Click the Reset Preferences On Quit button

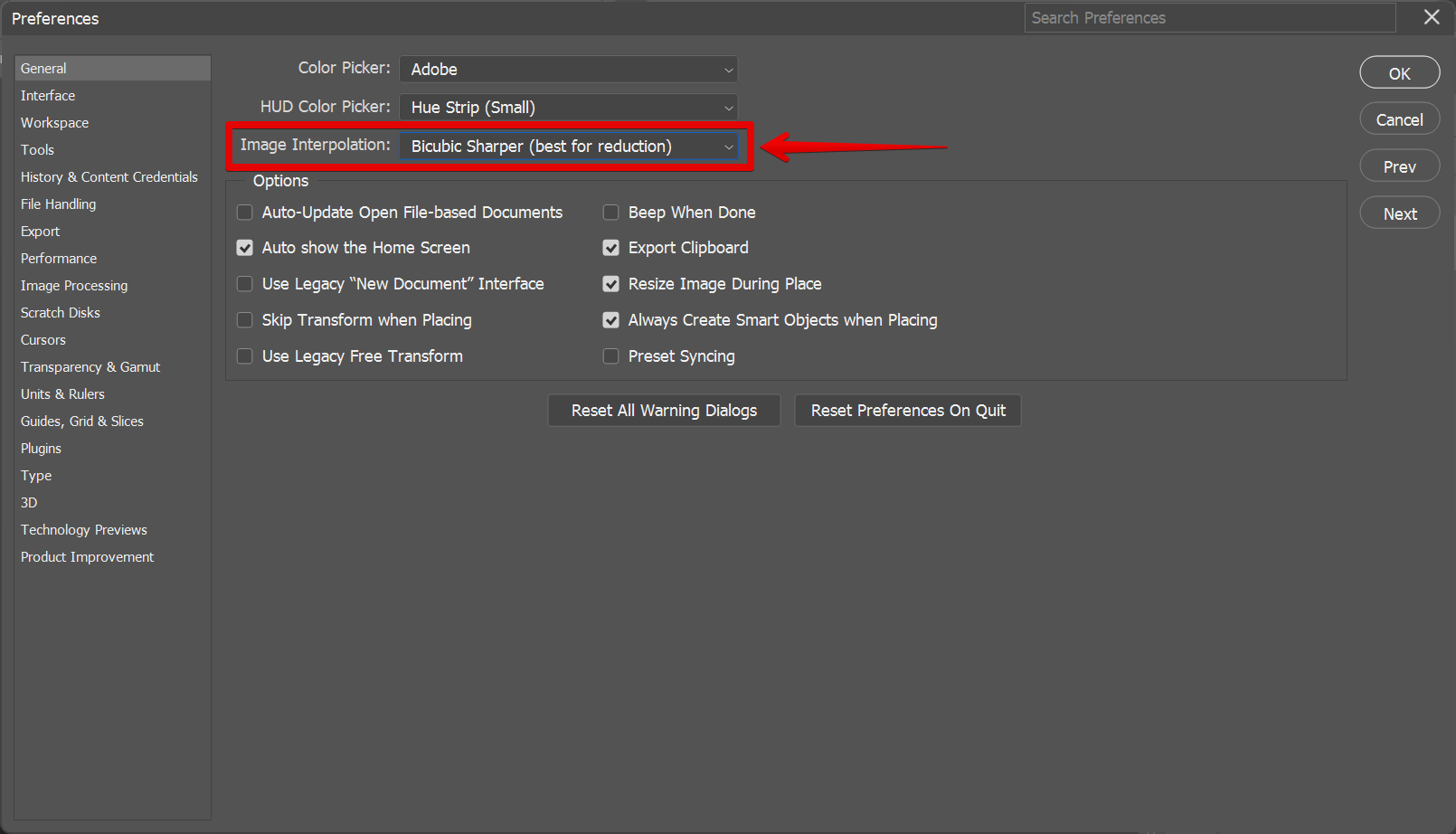point(907,410)
